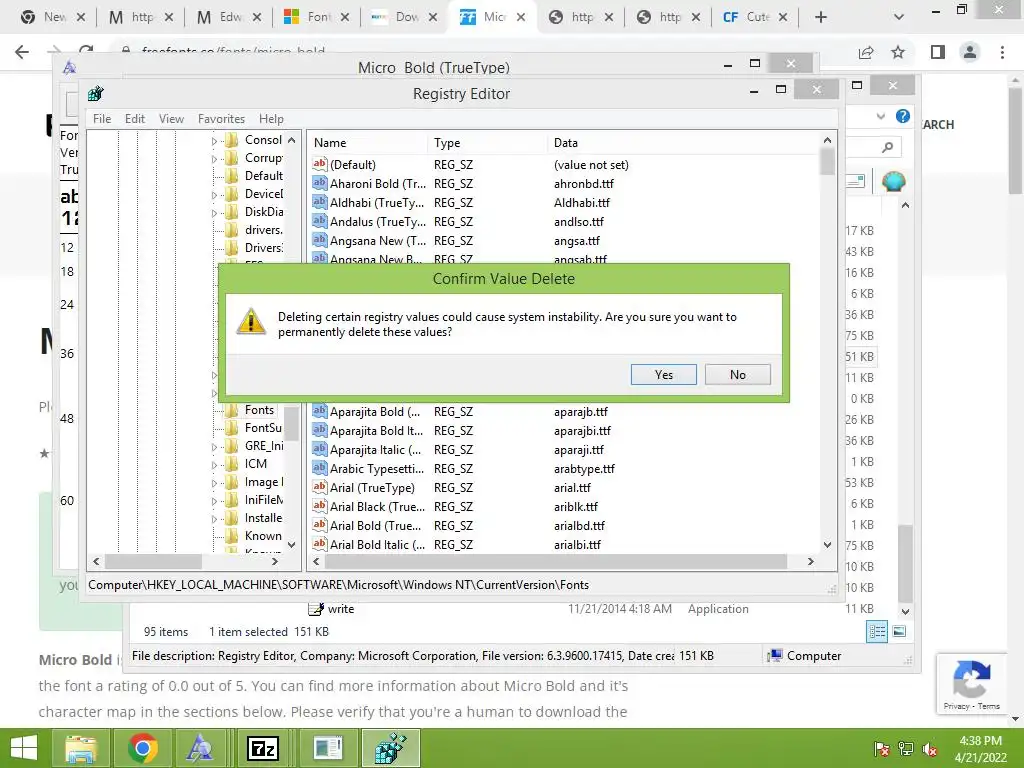Expand the DiskDia registry key
This screenshot has height=768, width=1024.
pos(214,213)
